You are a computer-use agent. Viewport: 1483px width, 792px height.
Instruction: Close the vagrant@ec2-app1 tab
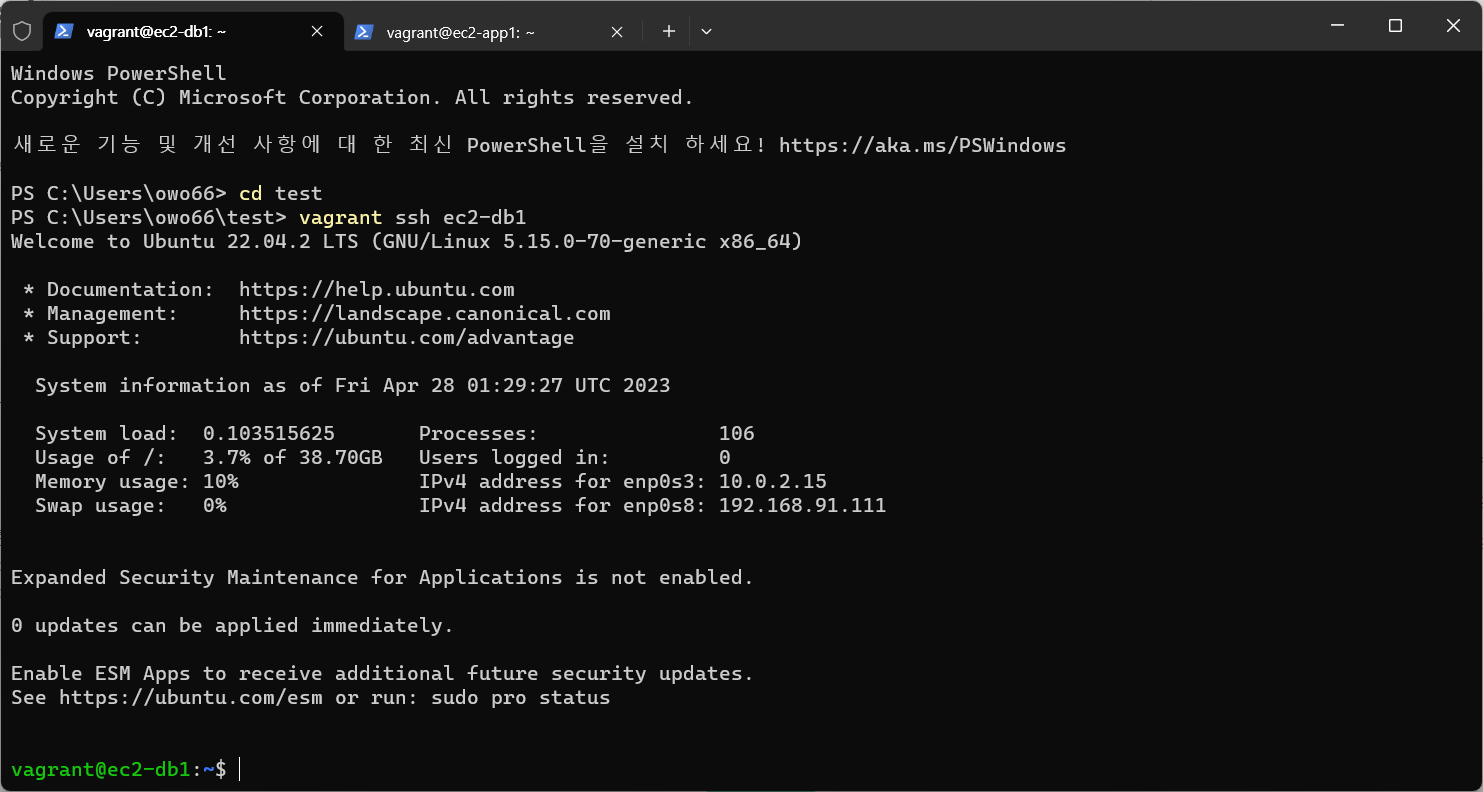[617, 32]
